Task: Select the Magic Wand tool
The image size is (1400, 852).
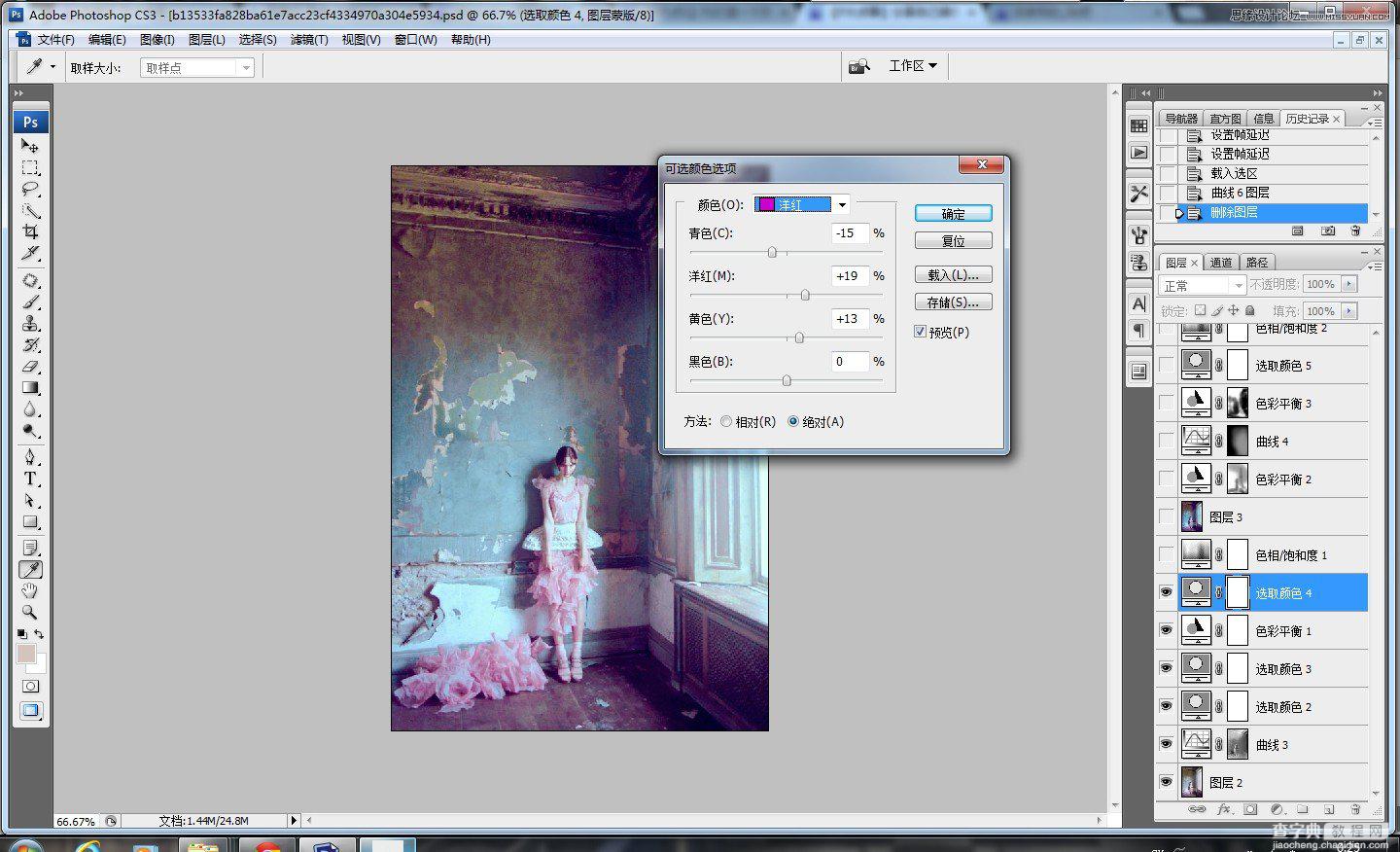Action: [30, 210]
